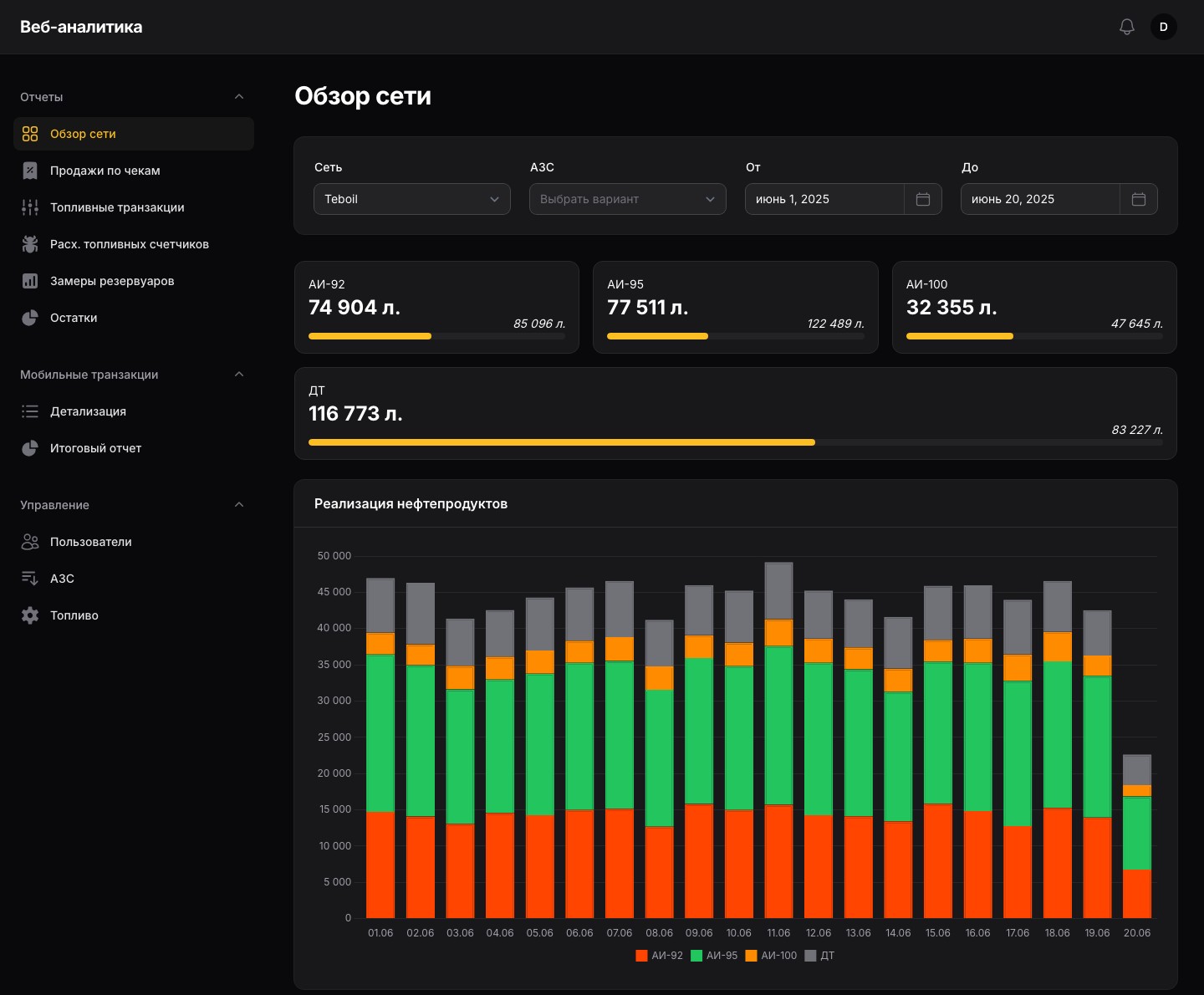Open Замеры резервуаров page
Image resolution: width=1204 pixels, height=995 pixels.
coord(134,281)
